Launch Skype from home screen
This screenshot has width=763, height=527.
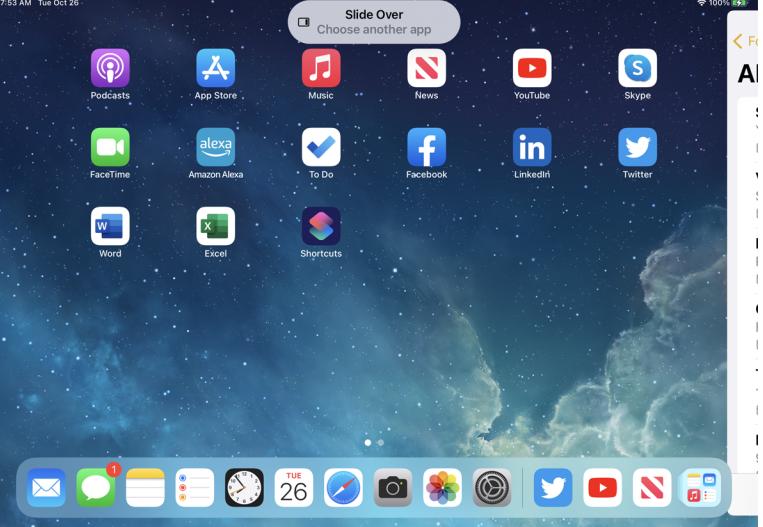tap(637, 68)
